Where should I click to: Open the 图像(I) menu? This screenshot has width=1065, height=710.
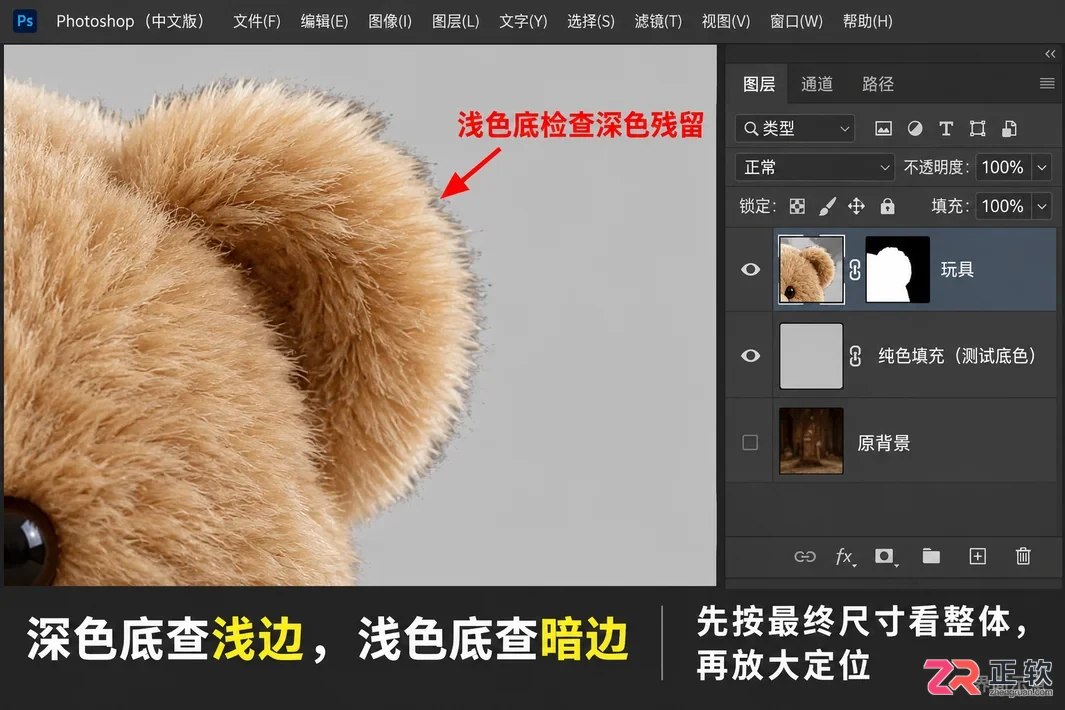coord(390,22)
